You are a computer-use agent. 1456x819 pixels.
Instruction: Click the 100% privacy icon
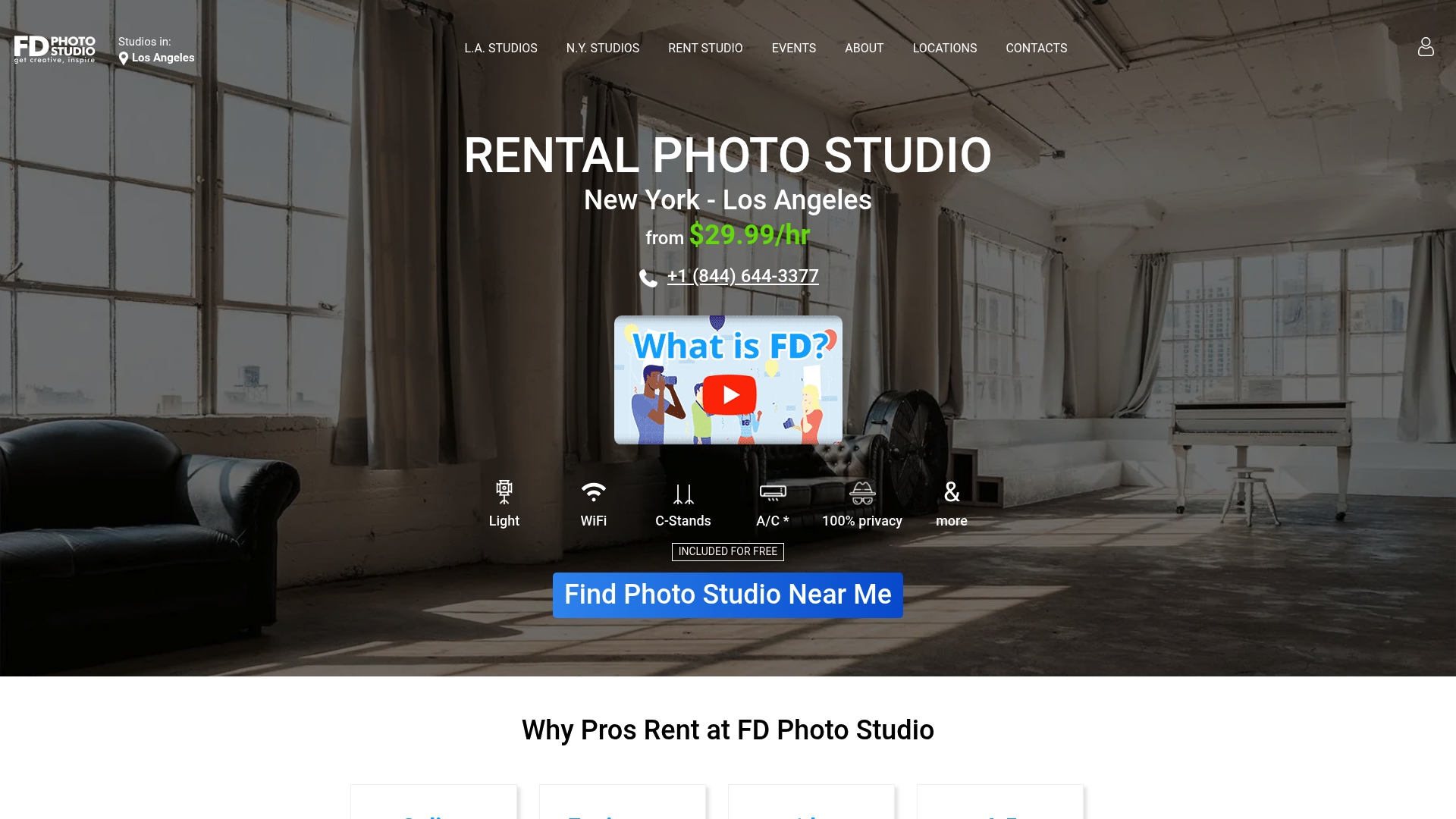click(862, 493)
